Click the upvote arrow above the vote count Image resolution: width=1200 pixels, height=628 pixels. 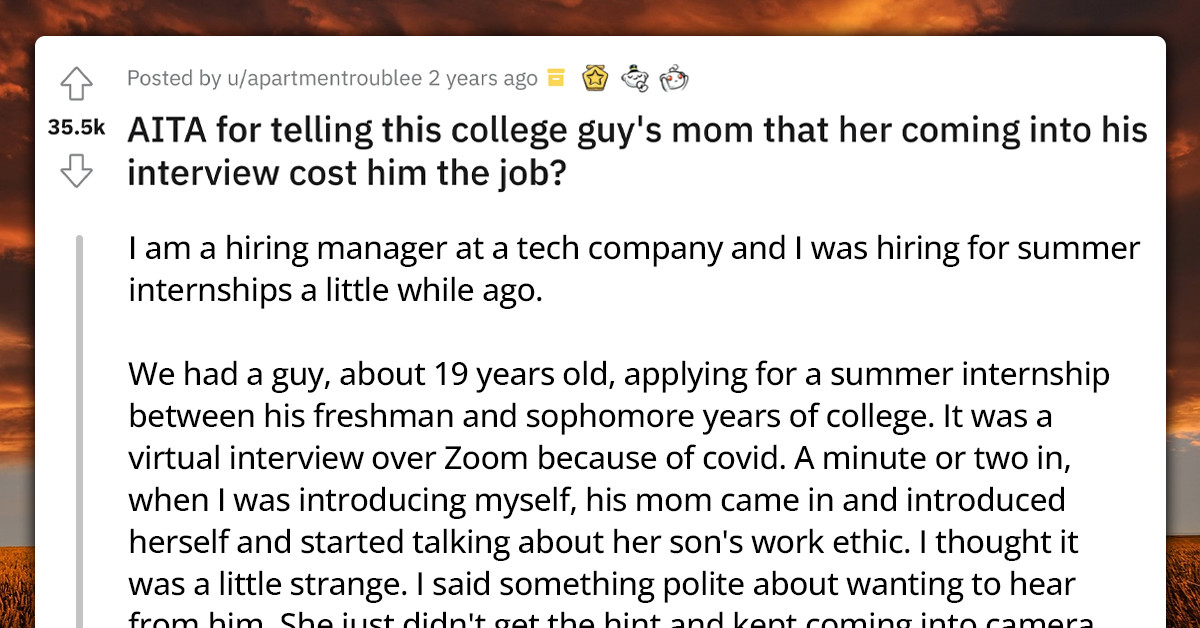76,84
